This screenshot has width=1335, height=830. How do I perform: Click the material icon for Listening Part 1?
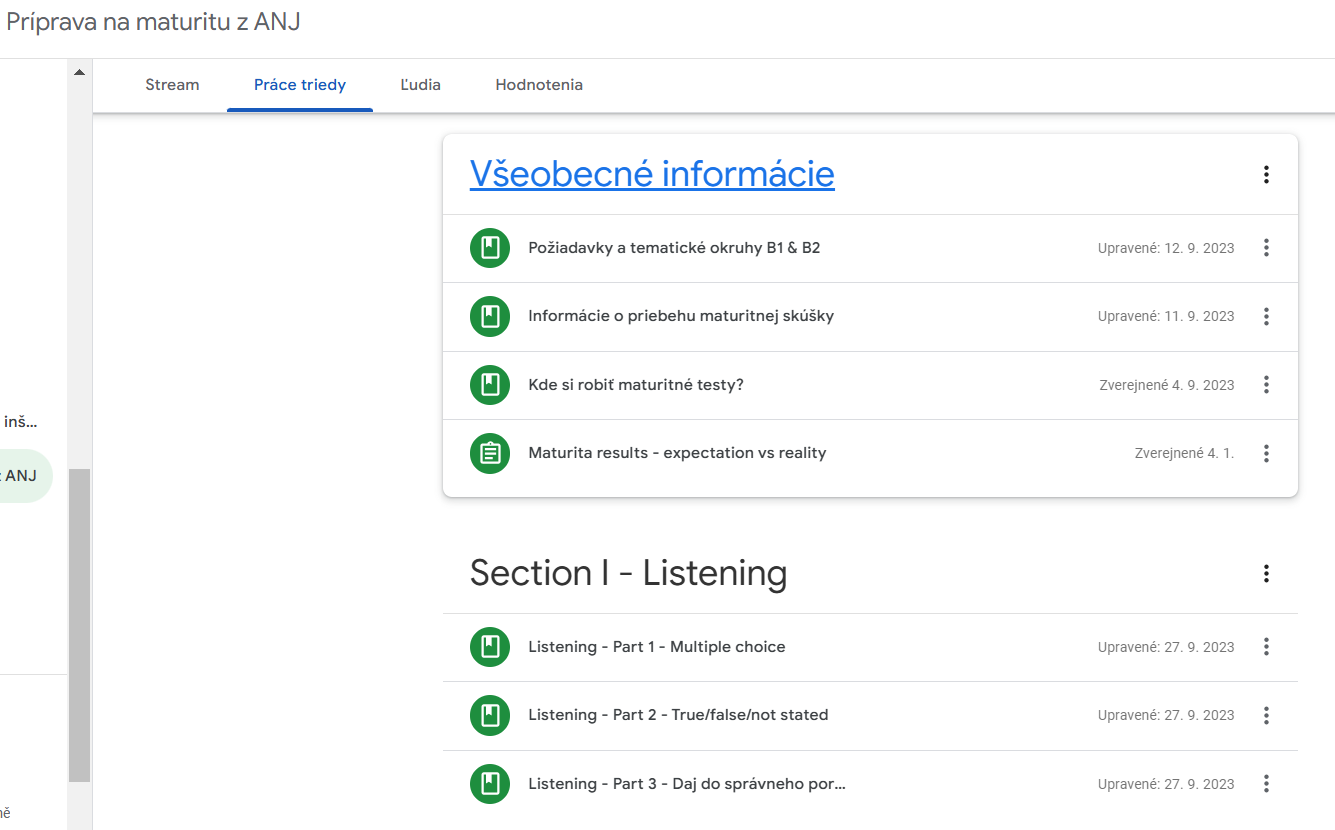pos(489,647)
